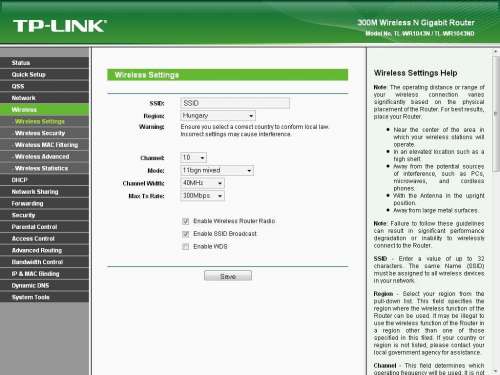Check the Enable WDS checkbox
This screenshot has height=375, width=500.
click(x=186, y=247)
